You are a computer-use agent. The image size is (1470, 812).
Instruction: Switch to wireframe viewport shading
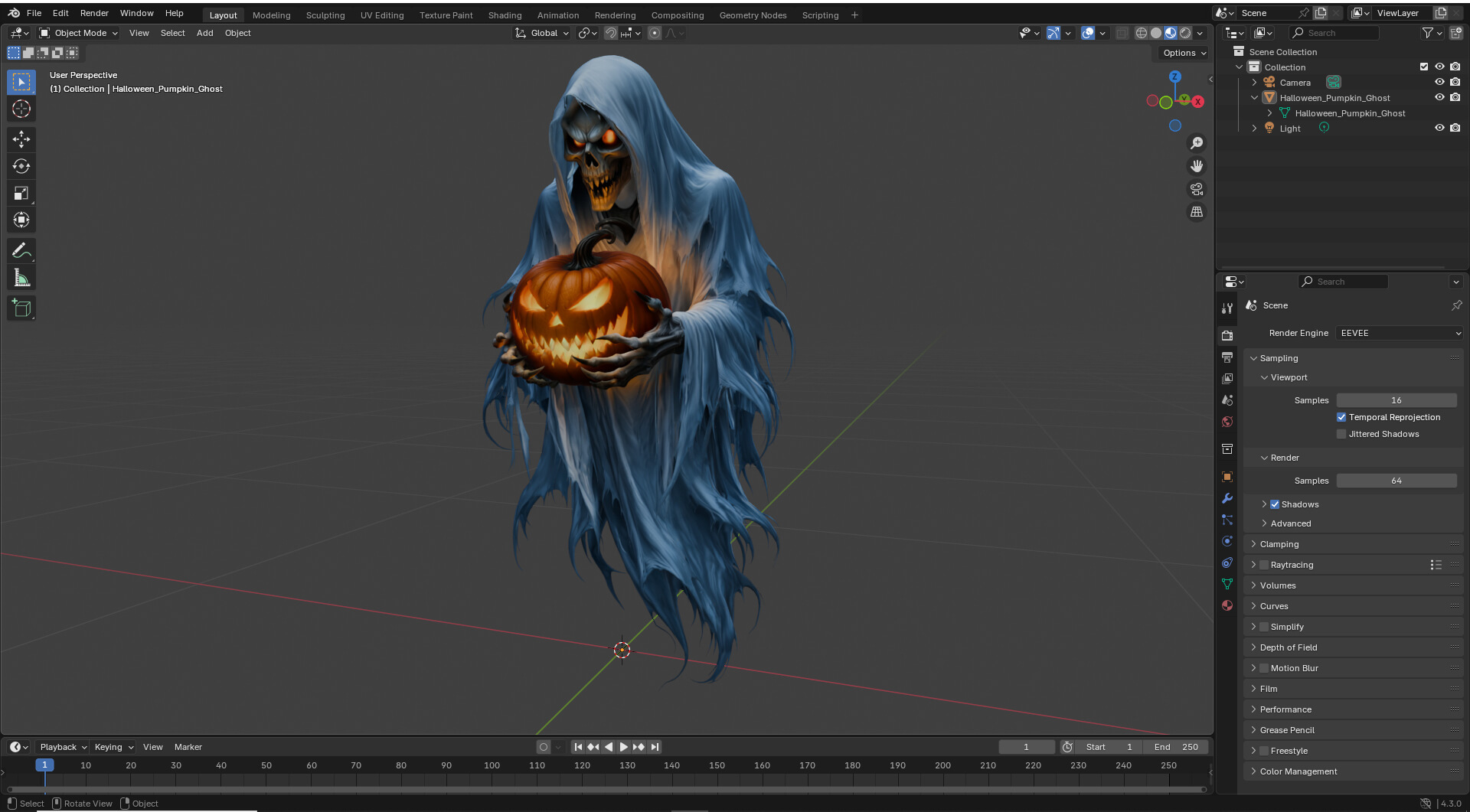tap(1141, 33)
